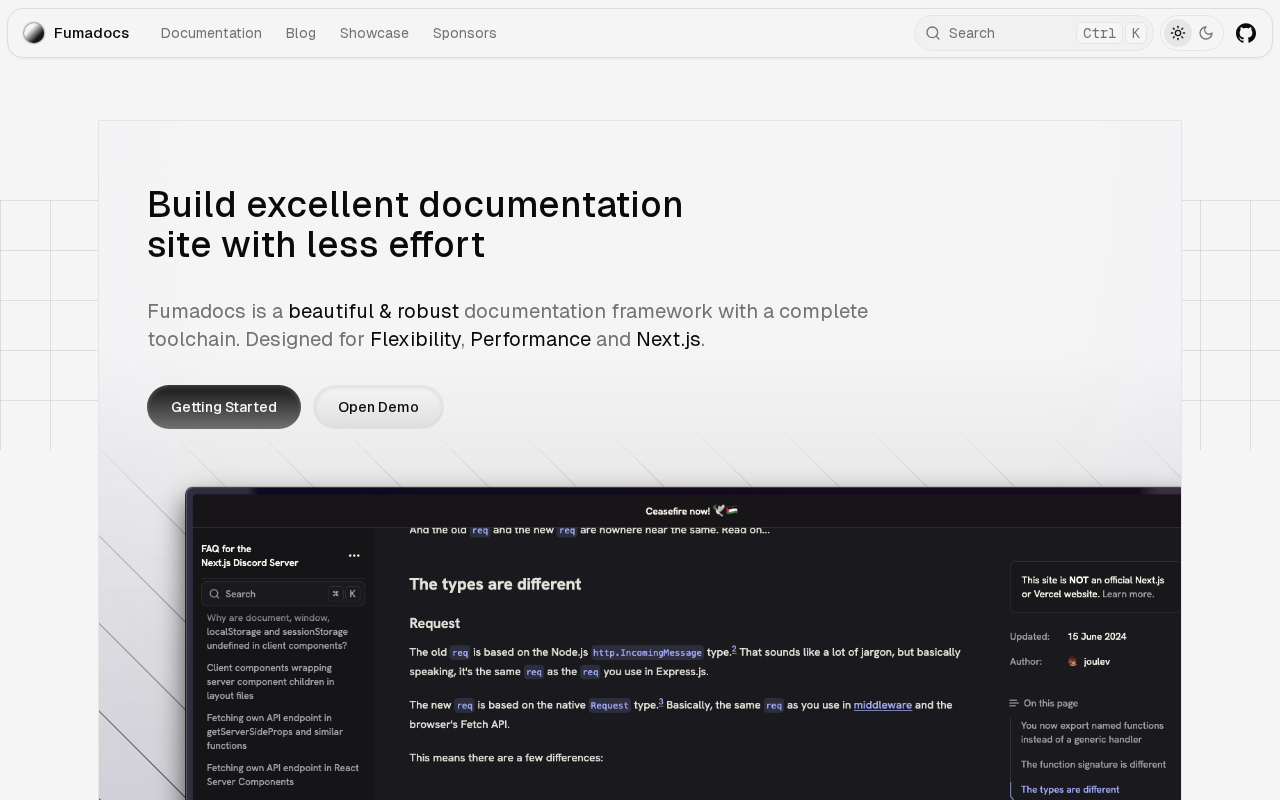This screenshot has width=1280, height=800.
Task: Open the GitHub repository icon
Action: click(x=1246, y=33)
